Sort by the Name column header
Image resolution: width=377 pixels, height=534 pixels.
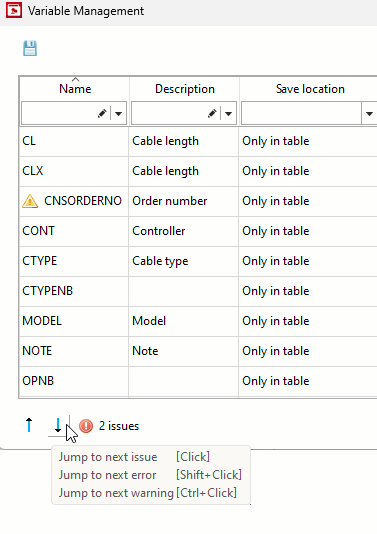[75, 89]
